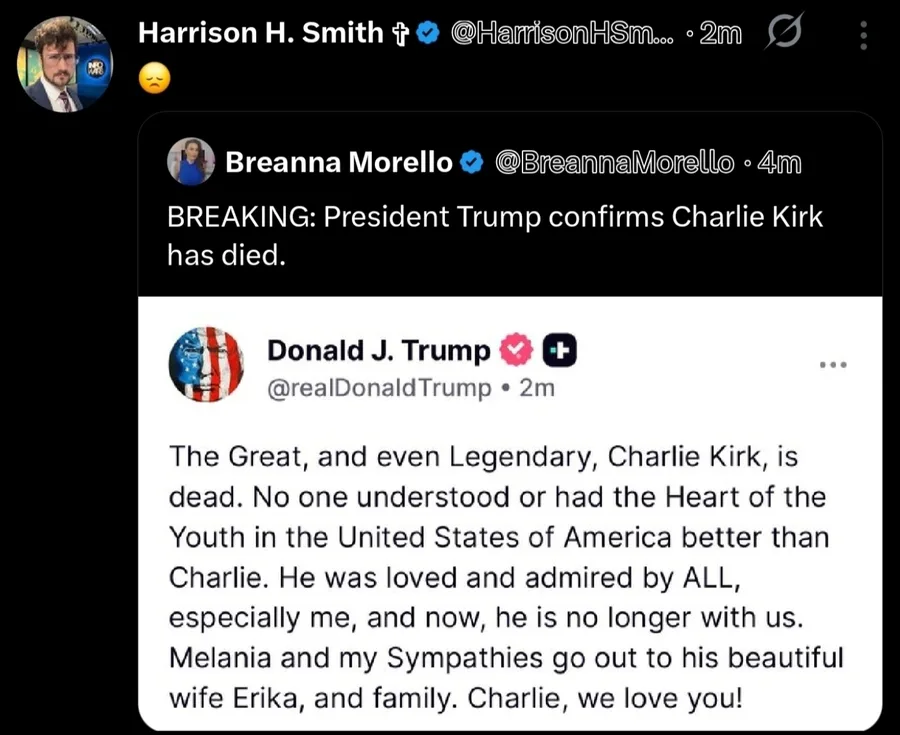
Task: Open Breanna Morello's avatar
Action: point(190,161)
